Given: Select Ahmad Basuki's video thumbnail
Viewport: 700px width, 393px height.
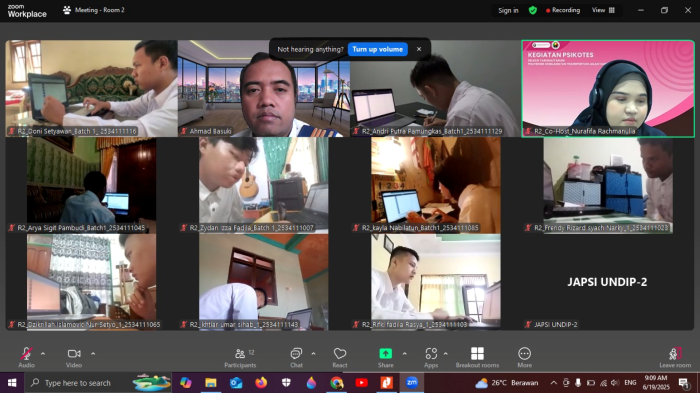Looking at the screenshot, I should pos(264,88).
